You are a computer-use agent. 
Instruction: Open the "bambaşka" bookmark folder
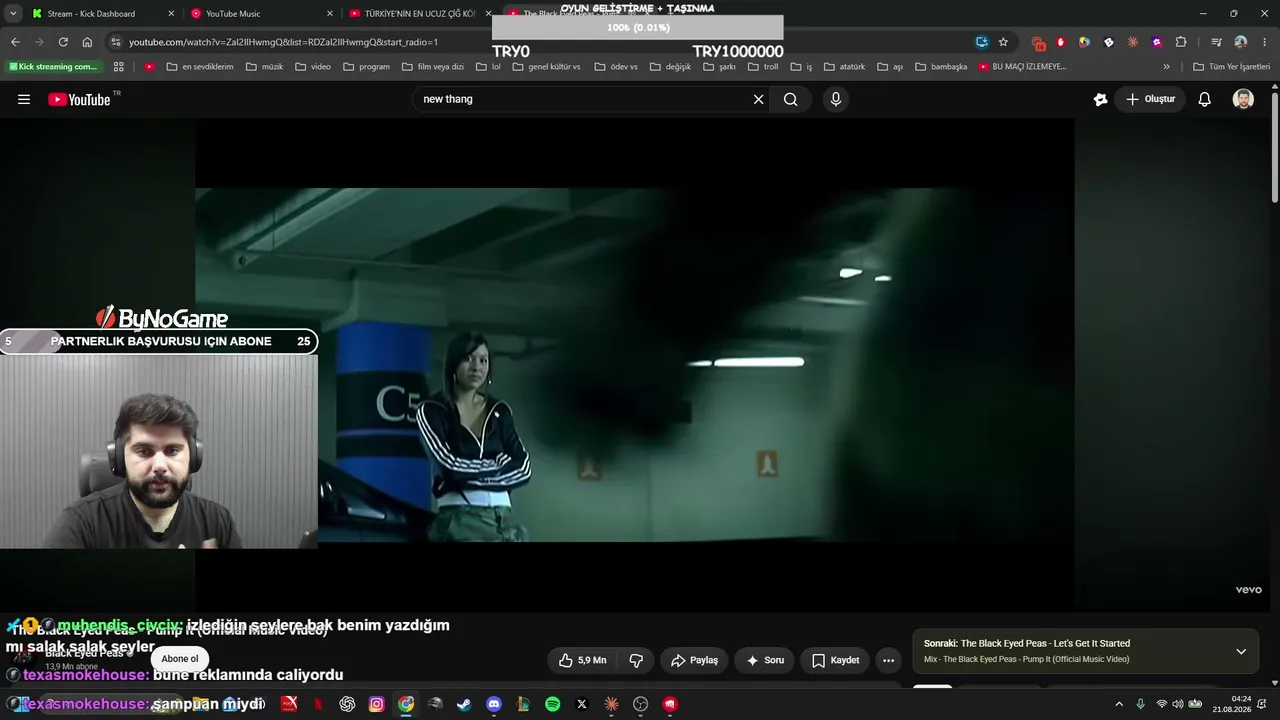tap(942, 67)
